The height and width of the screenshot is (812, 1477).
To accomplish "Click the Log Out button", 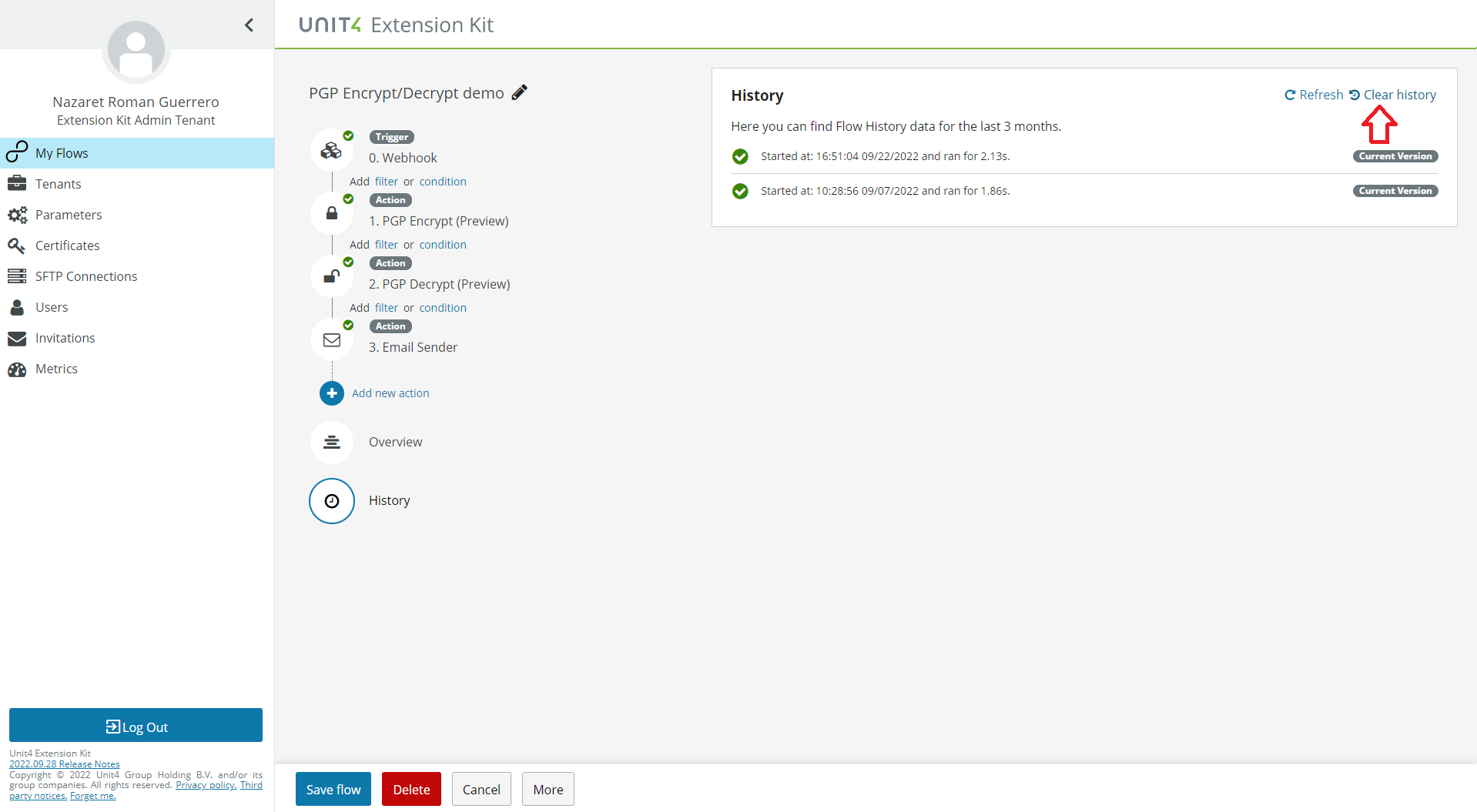I will (x=136, y=726).
